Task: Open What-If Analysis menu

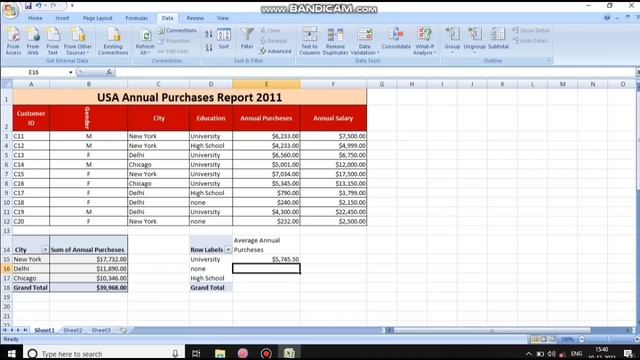Action: (424, 41)
